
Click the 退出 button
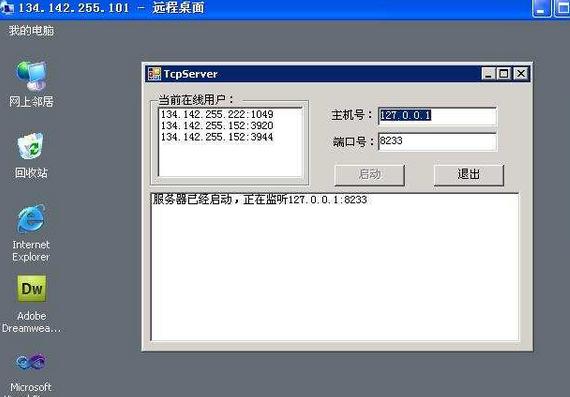pyautogui.click(x=469, y=175)
